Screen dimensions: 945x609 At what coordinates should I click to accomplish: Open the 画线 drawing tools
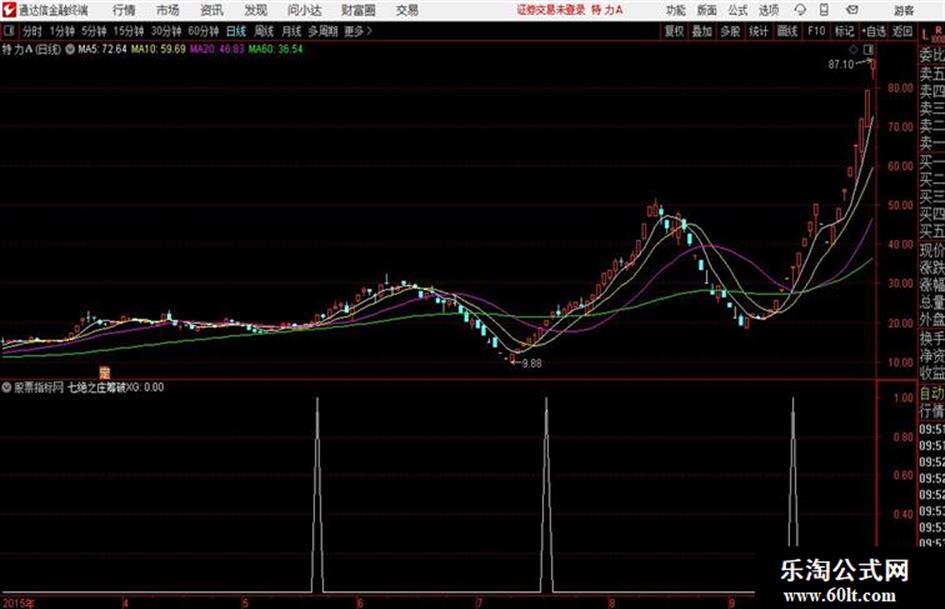(x=787, y=31)
